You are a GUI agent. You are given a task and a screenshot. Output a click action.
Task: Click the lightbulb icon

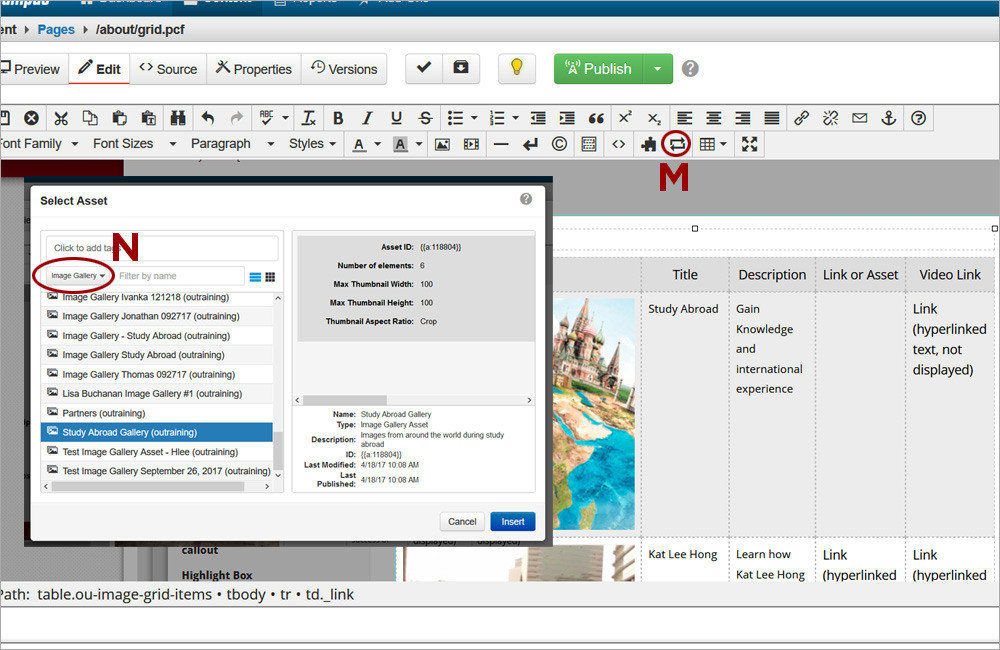(516, 68)
